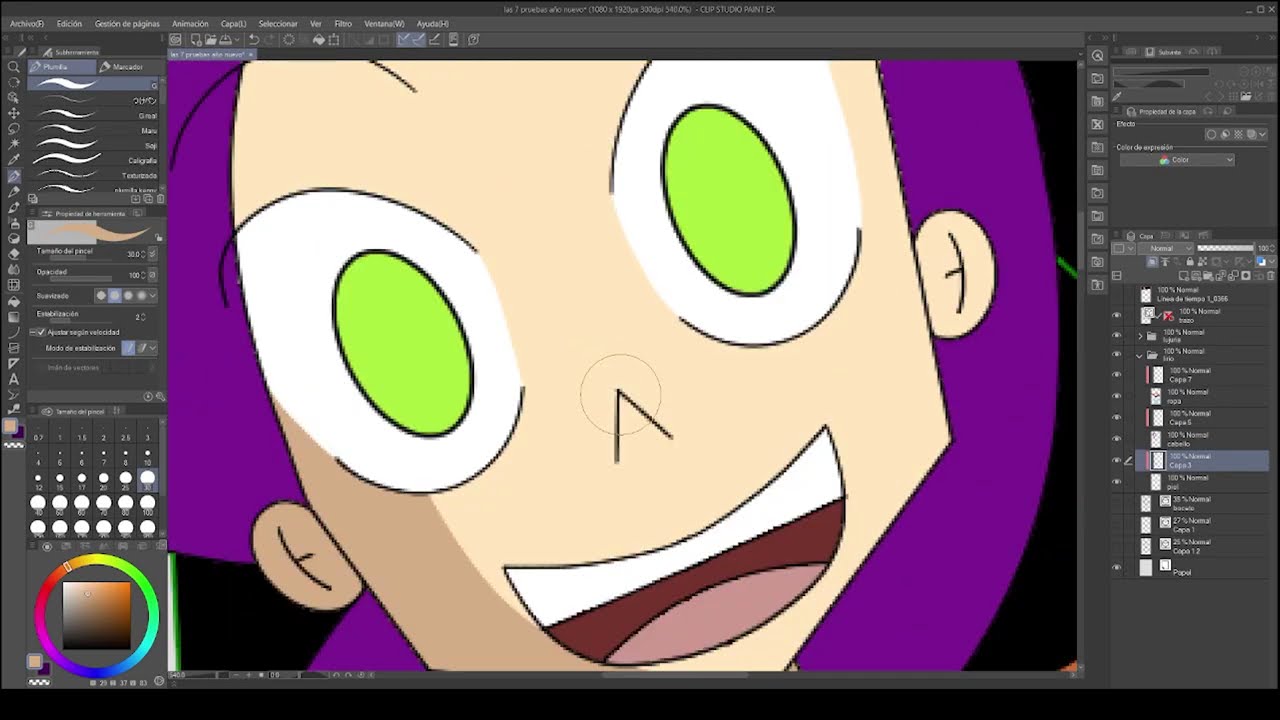Click the layer opacity slider bar
This screenshot has height=720, width=1280.
point(1225,248)
